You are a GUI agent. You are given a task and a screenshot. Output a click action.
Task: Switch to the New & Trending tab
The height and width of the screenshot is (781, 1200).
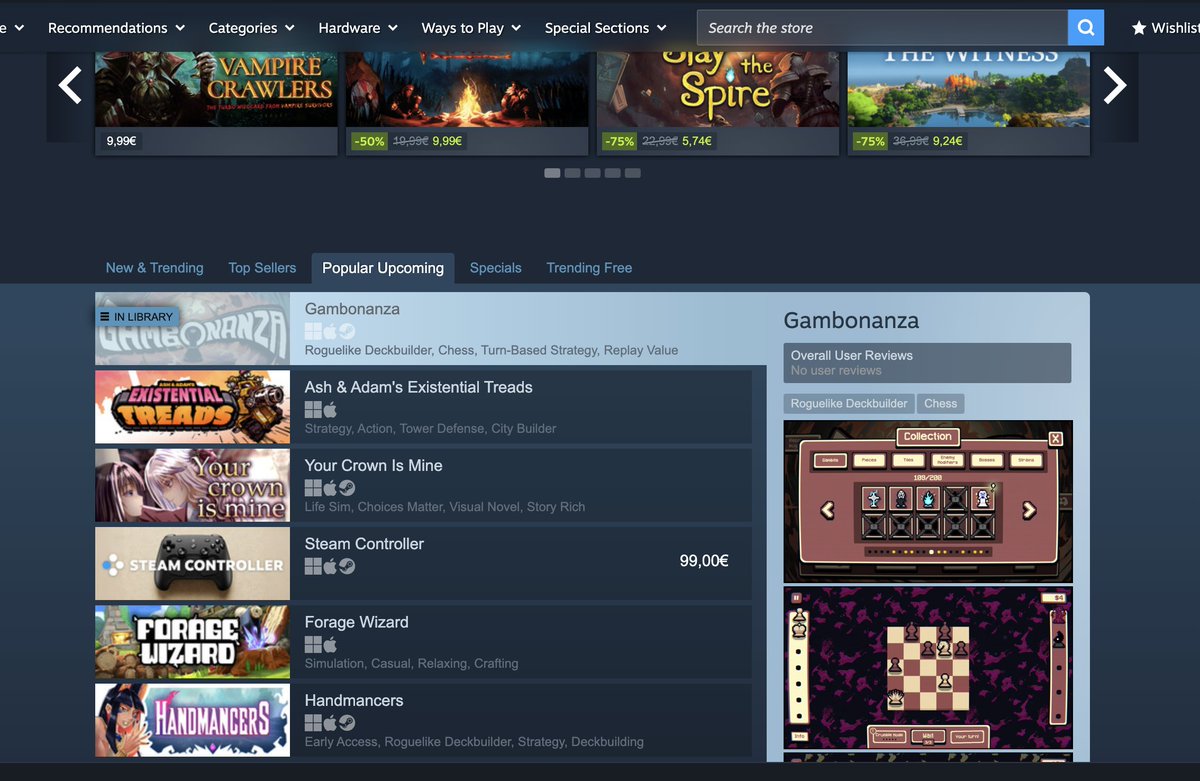coord(155,268)
